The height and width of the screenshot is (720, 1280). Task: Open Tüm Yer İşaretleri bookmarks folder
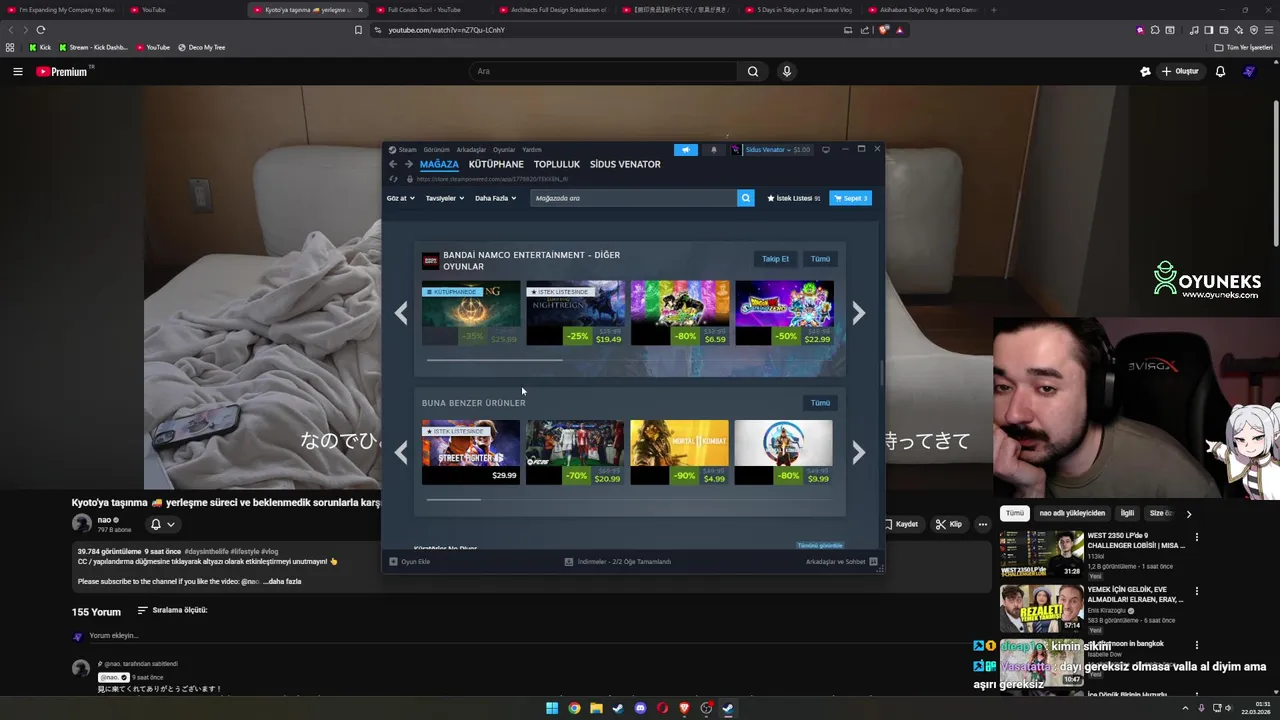(x=1243, y=47)
